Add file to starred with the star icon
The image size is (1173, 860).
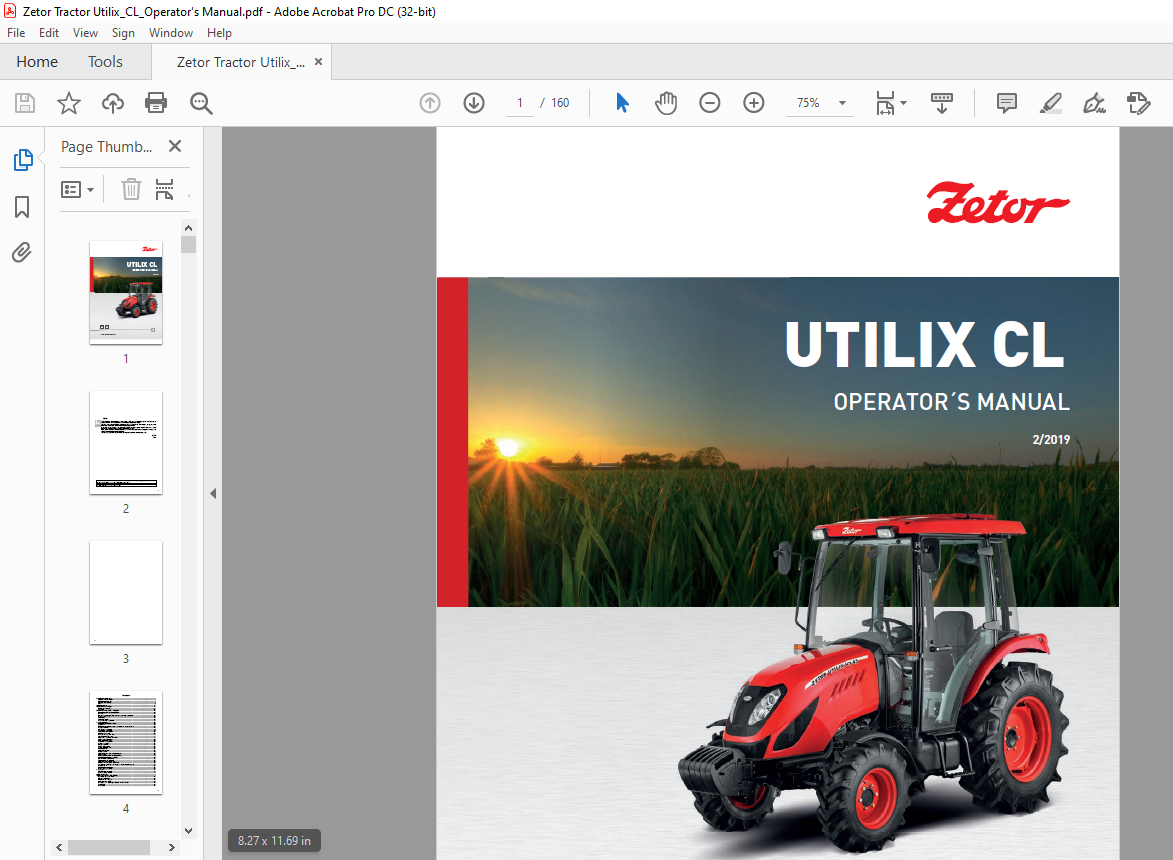[x=69, y=103]
